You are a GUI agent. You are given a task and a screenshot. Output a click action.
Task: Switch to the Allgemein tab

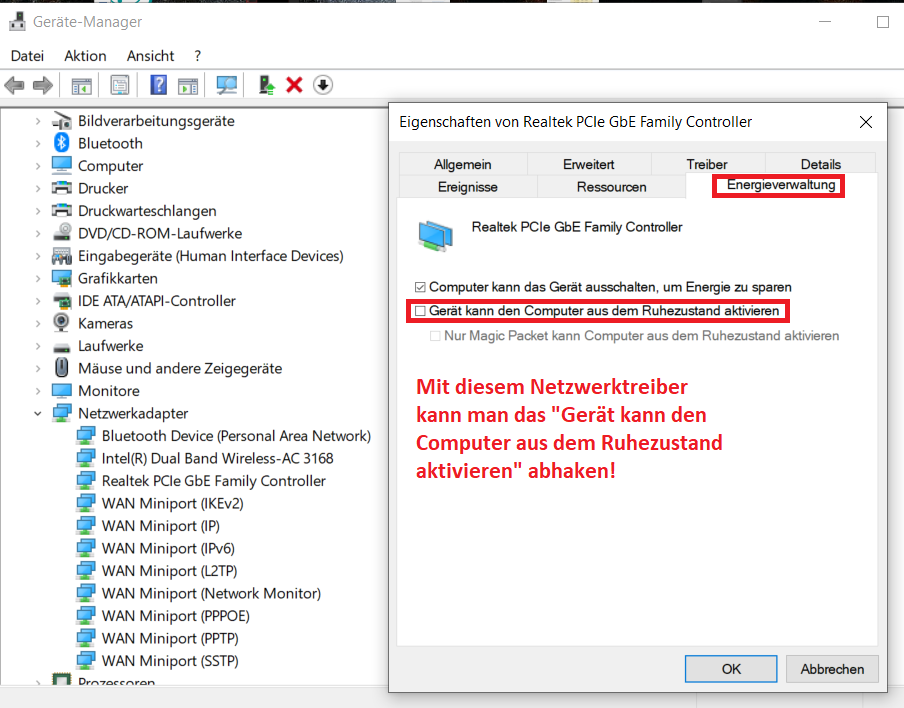click(463, 164)
